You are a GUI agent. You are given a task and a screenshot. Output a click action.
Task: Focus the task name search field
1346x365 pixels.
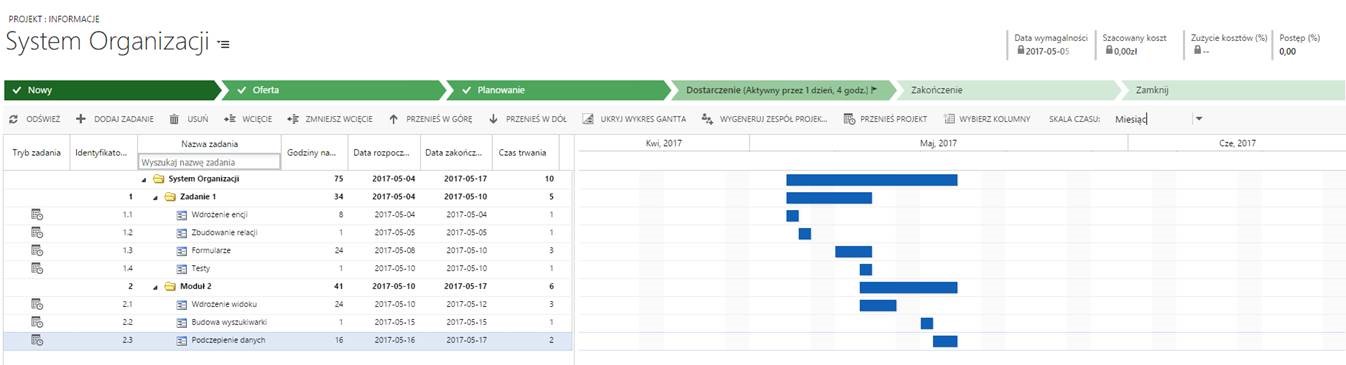(x=208, y=161)
